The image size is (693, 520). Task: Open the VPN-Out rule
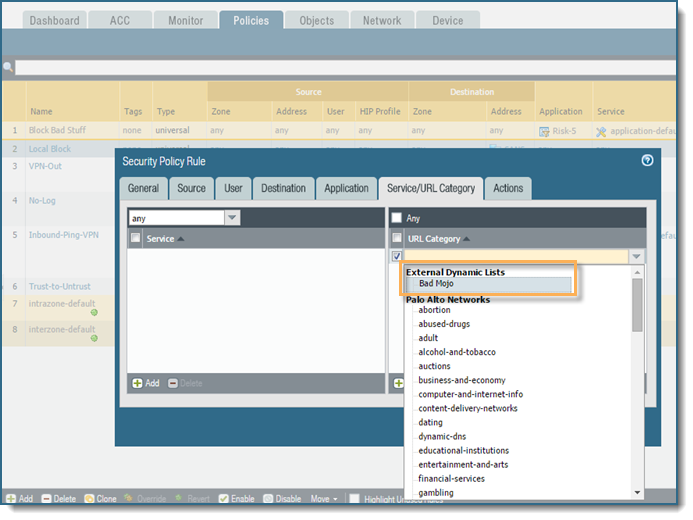pyautogui.click(x=45, y=166)
